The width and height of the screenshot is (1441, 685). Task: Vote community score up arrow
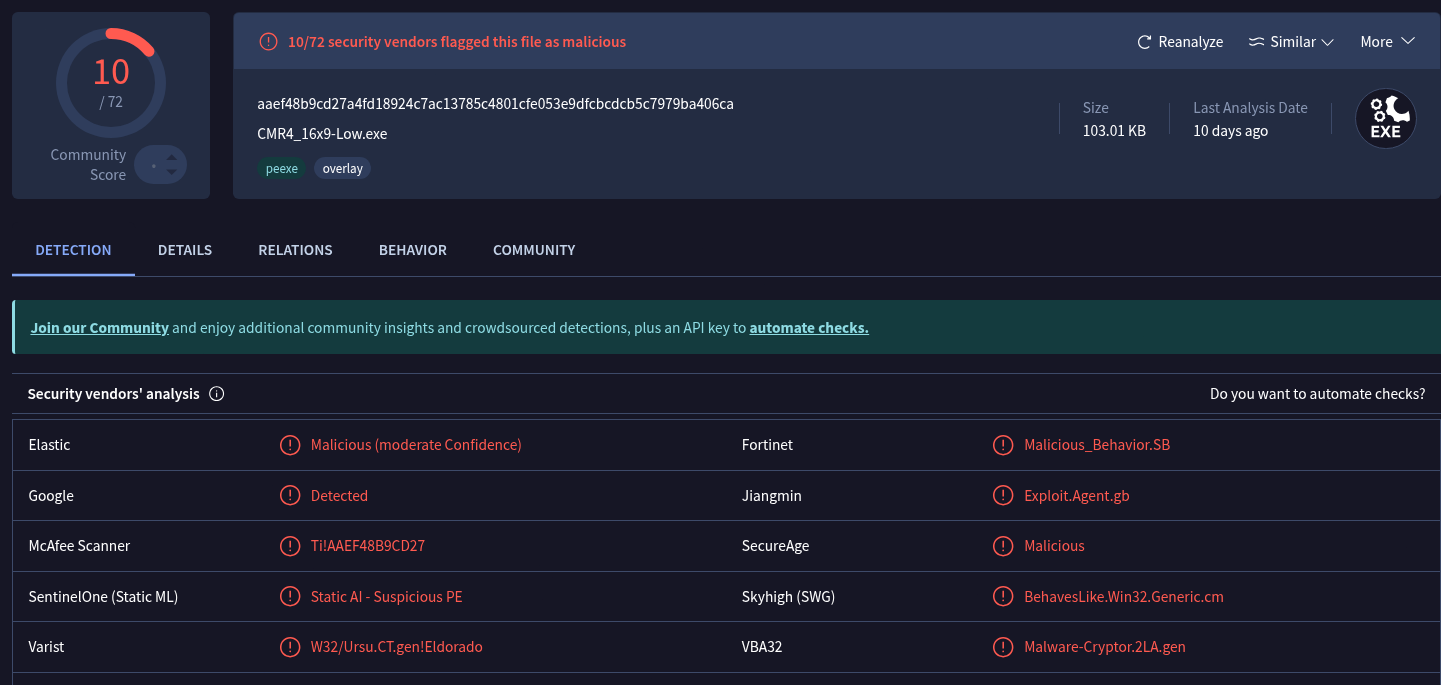[171, 156]
